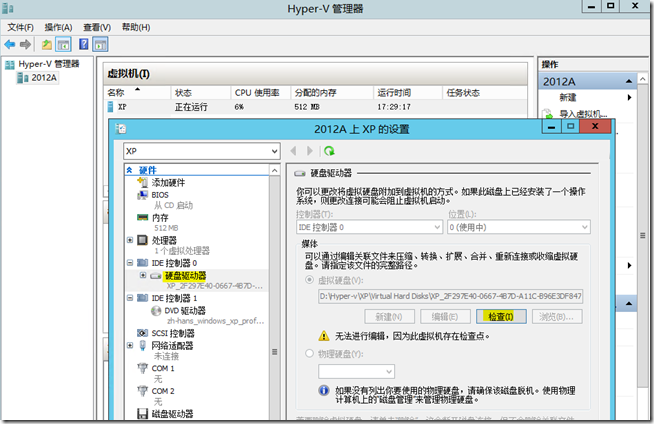Viewport: 654px width, 424px height.
Task: Click the show/hide action pane toolbar icon
Action: point(100,44)
